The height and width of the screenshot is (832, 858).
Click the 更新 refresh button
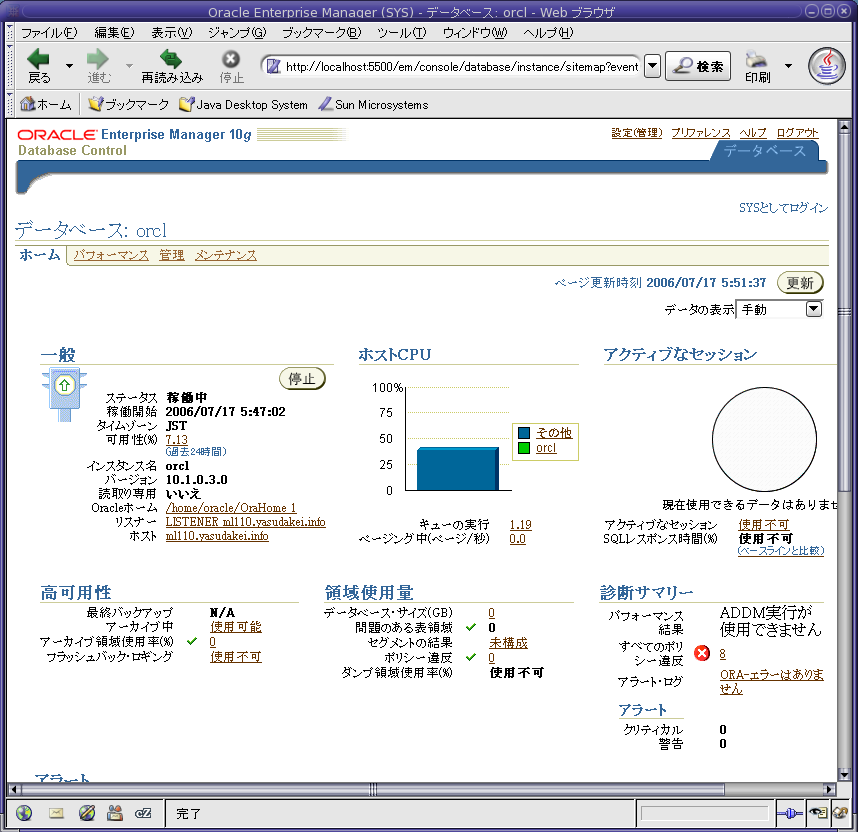pos(800,282)
